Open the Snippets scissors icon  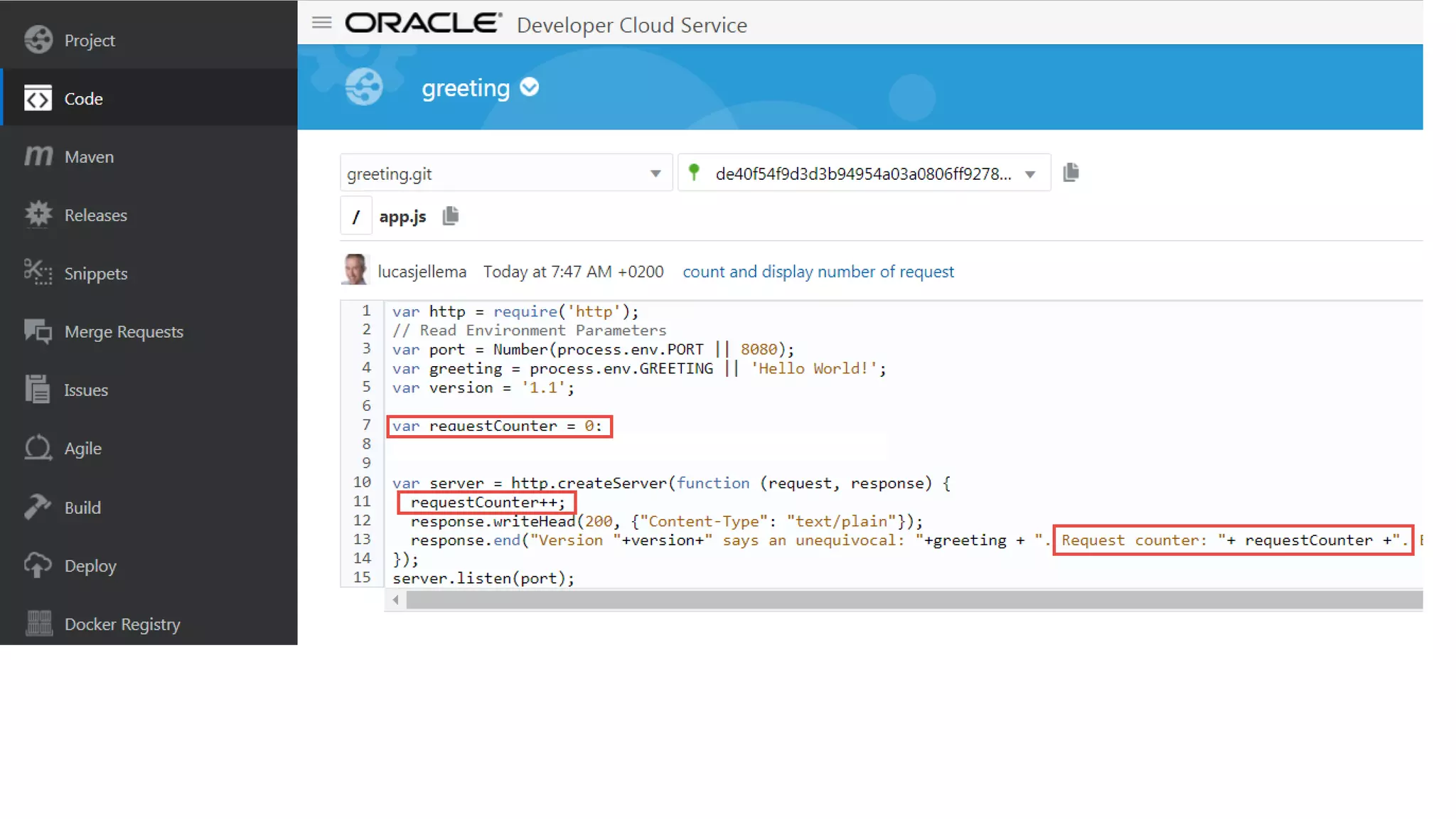pos(38,273)
